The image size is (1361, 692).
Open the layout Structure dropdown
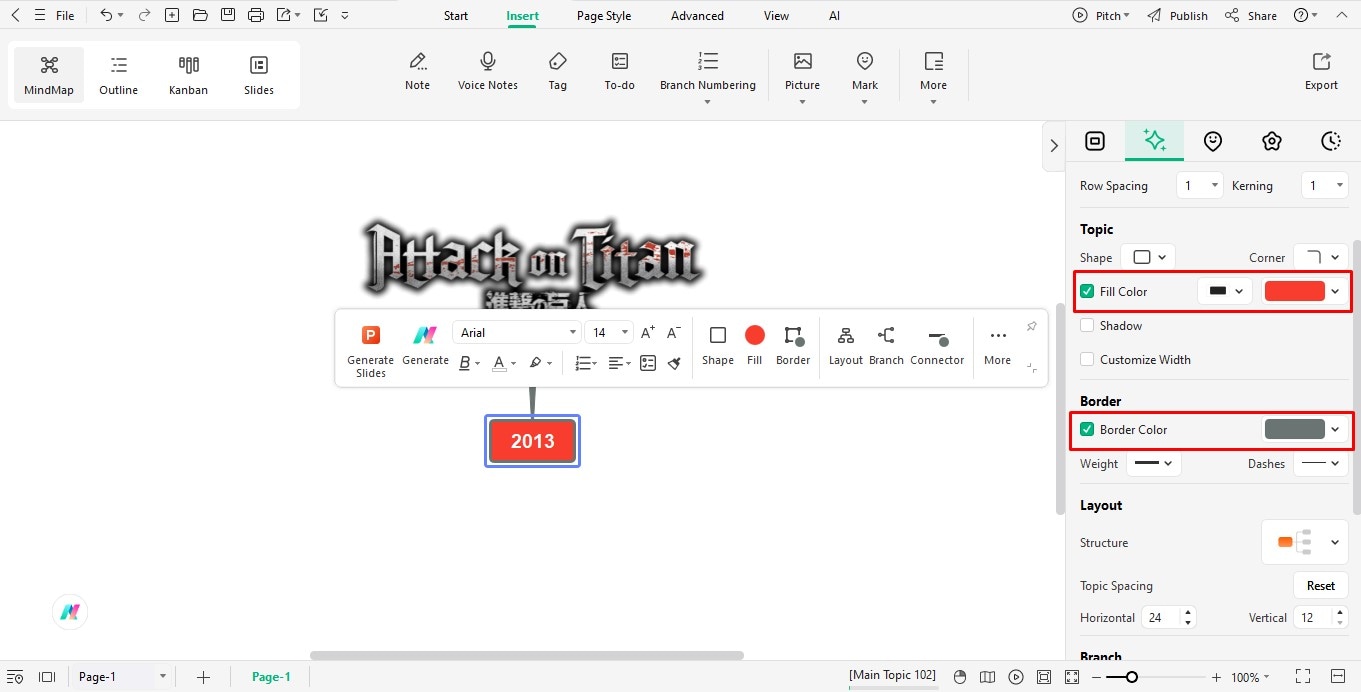[1305, 543]
